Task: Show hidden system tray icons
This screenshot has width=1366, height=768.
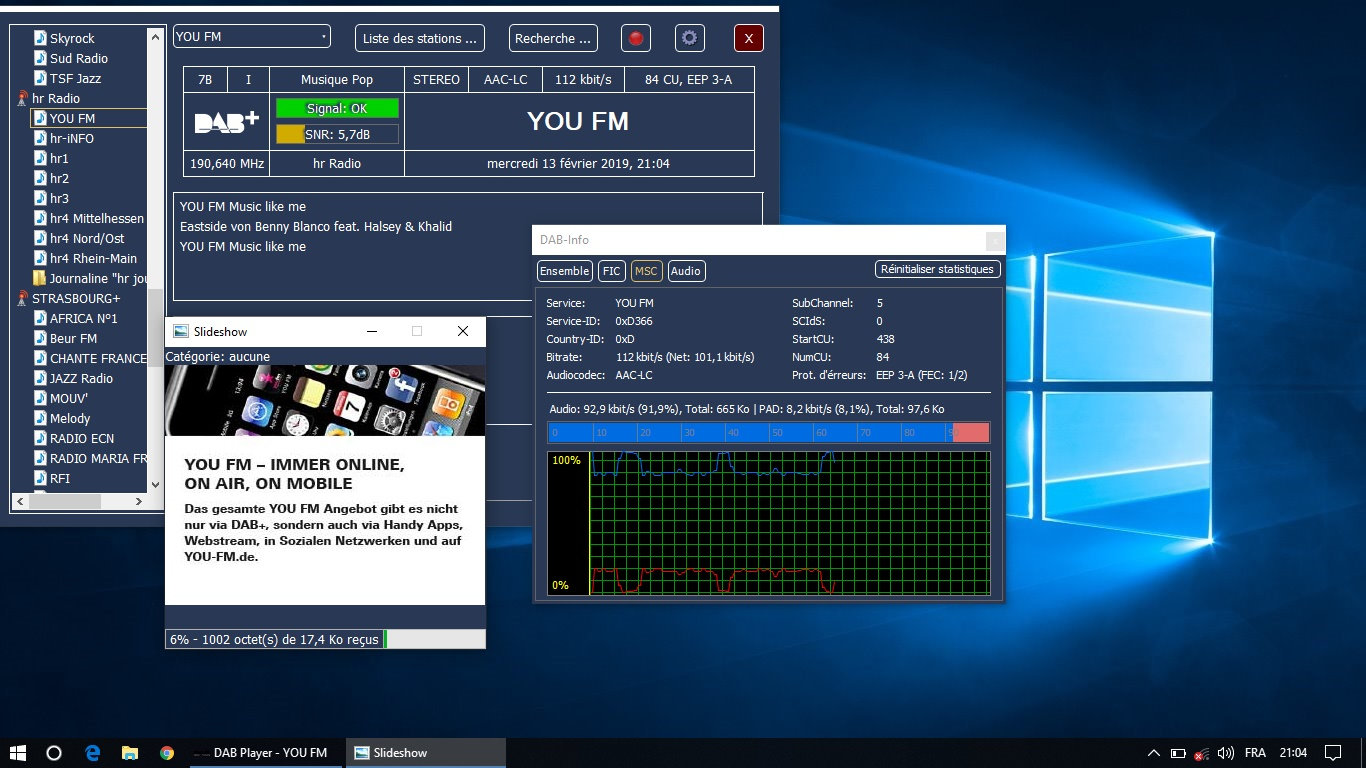Action: click(1153, 752)
